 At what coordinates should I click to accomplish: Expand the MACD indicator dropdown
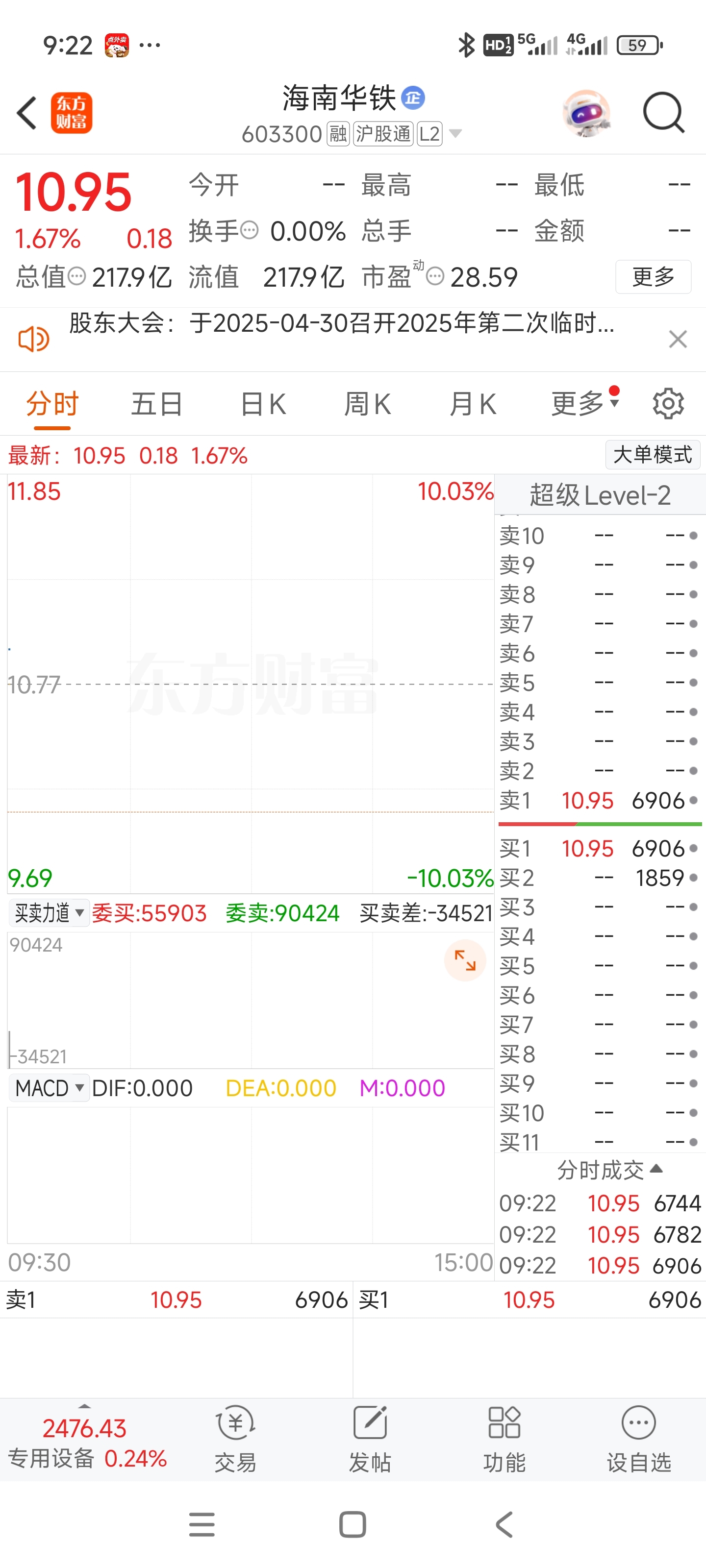point(49,1088)
